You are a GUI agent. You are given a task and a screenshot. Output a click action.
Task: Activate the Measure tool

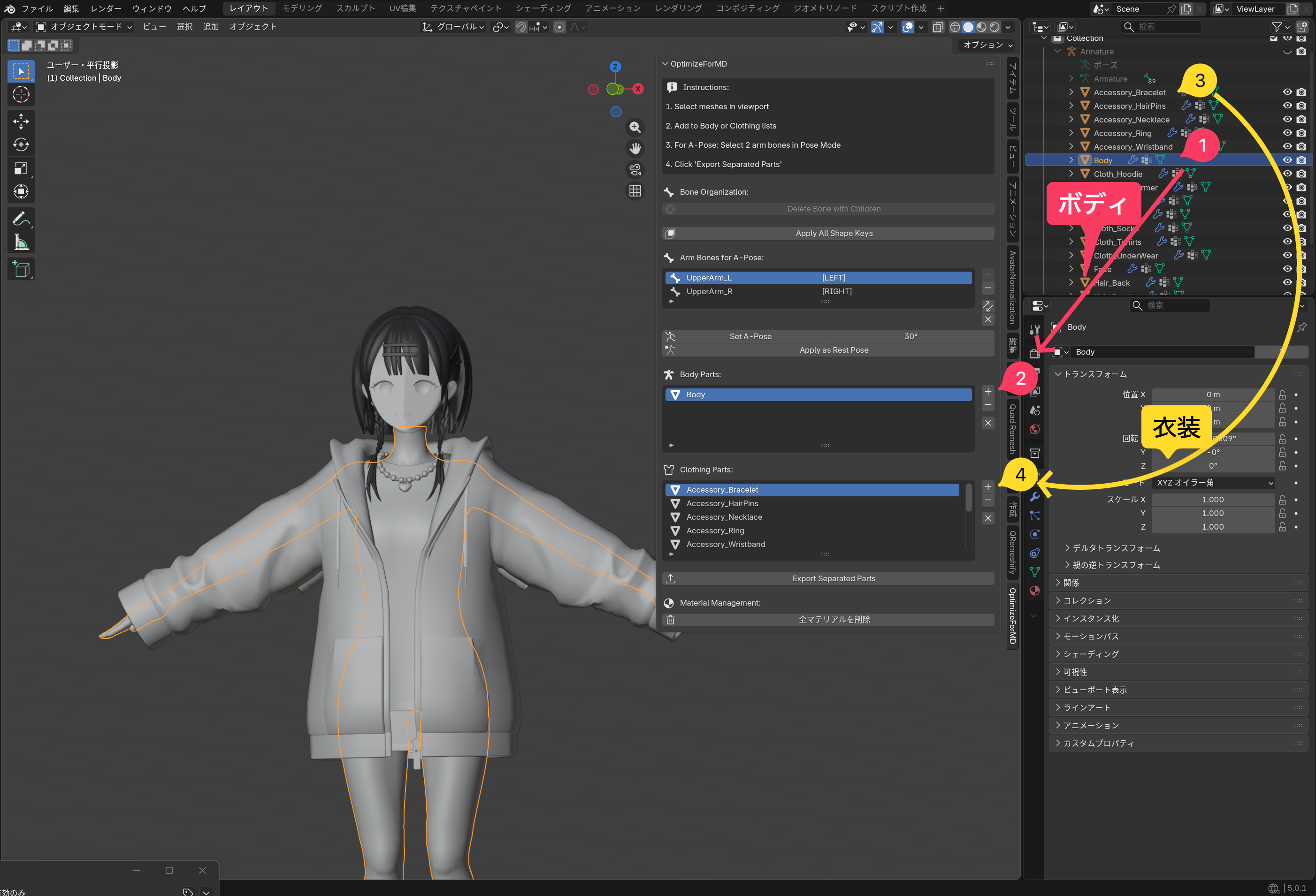tap(21, 243)
